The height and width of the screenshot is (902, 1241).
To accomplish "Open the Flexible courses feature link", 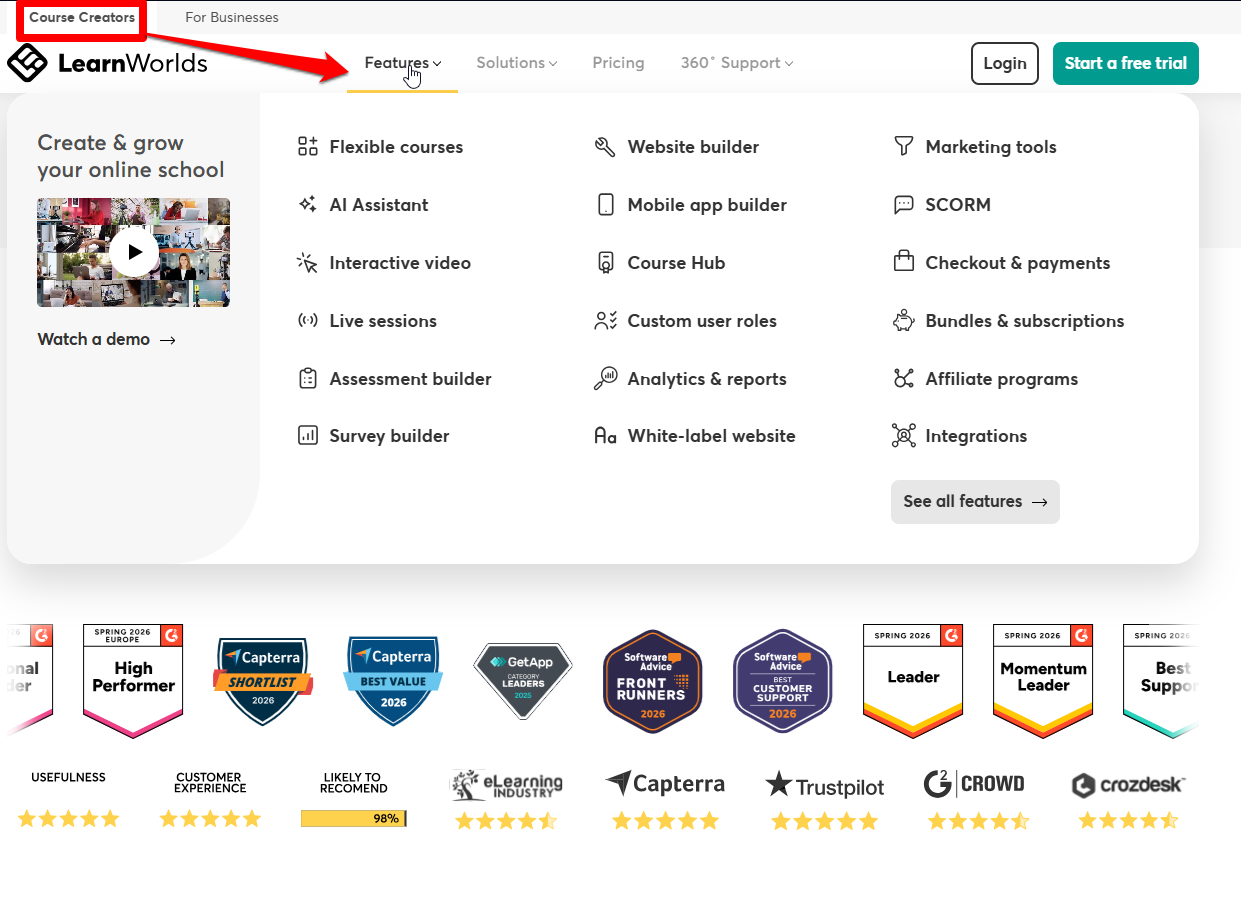I will (x=396, y=147).
